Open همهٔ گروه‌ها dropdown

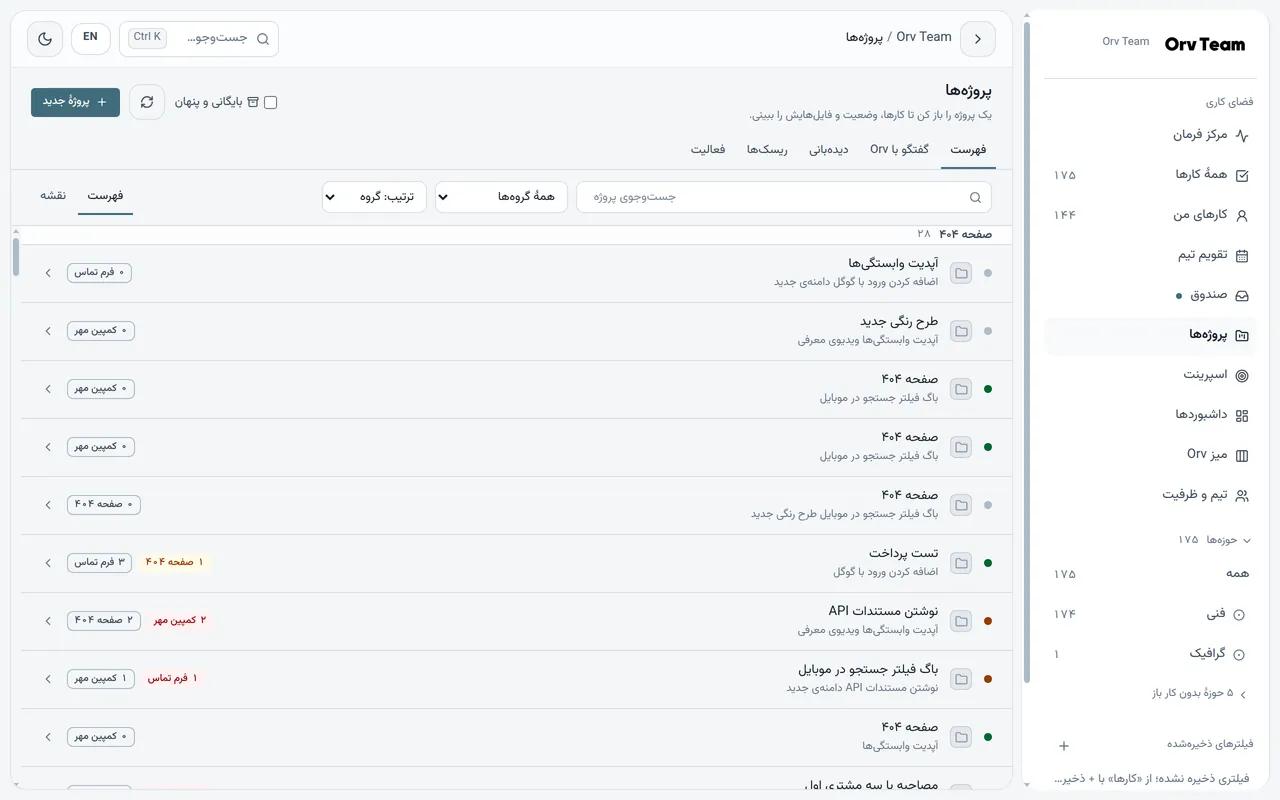[x=501, y=197]
